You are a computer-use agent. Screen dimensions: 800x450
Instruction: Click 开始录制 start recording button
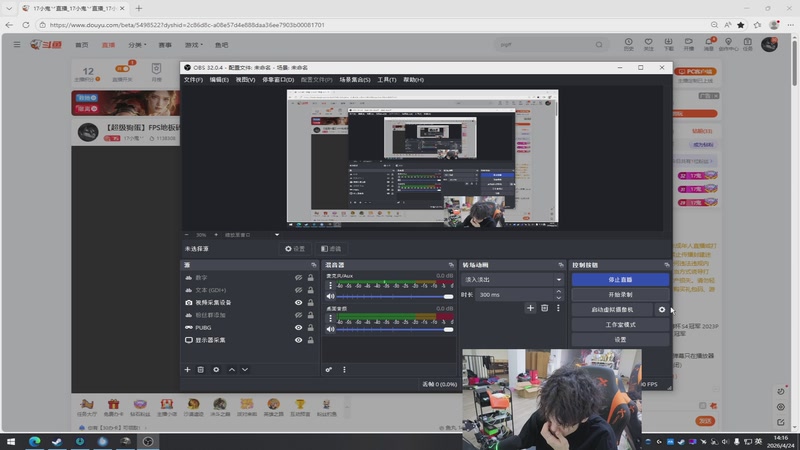pyautogui.click(x=620, y=294)
